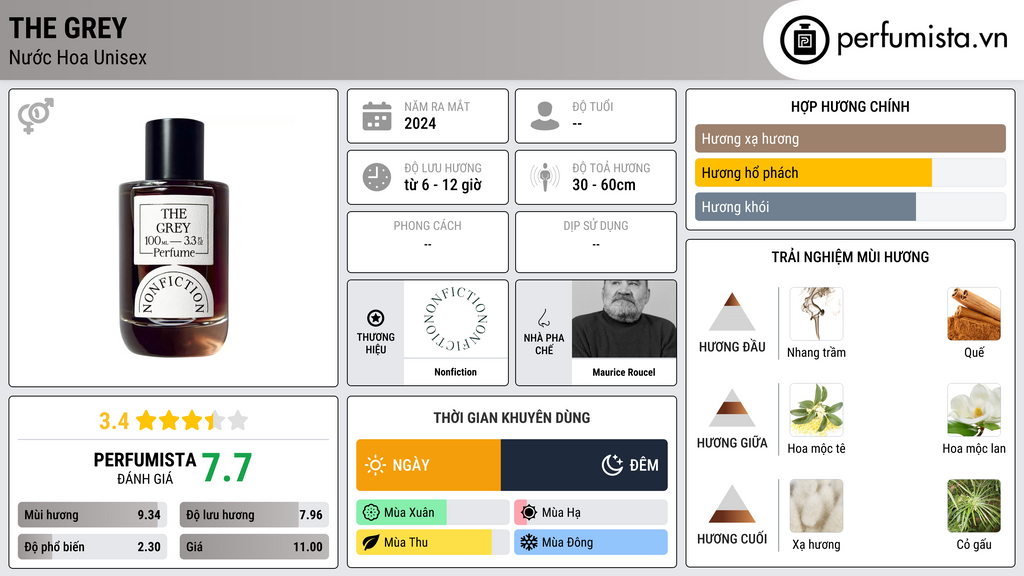Image resolution: width=1024 pixels, height=576 pixels.
Task: Click The Grey perfume bottle image
Action: 174,238
